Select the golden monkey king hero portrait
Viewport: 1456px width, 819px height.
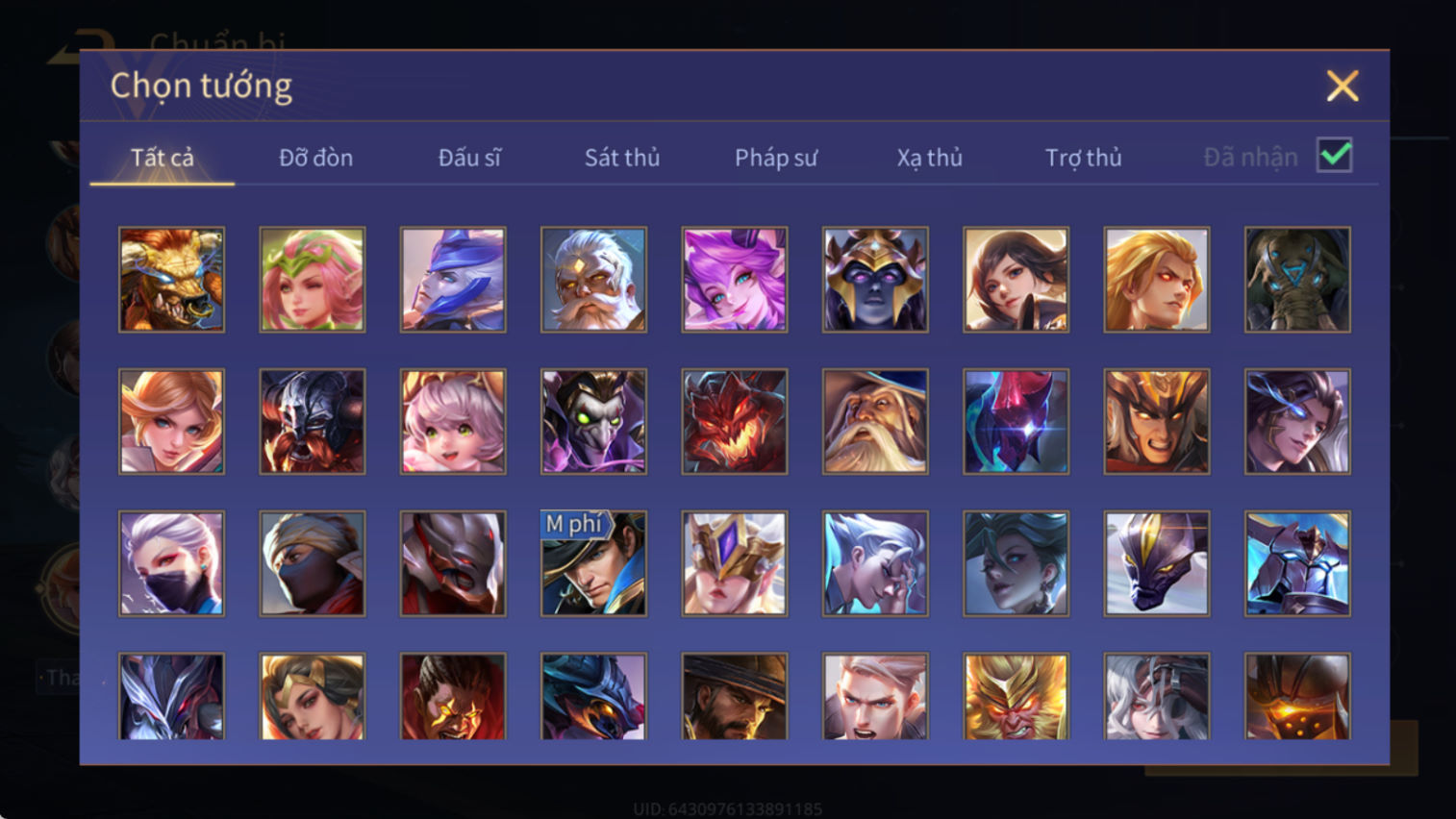1016,697
